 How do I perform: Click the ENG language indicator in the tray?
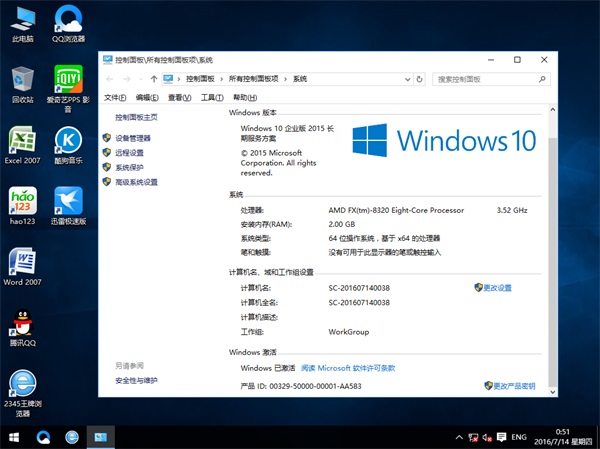518,438
